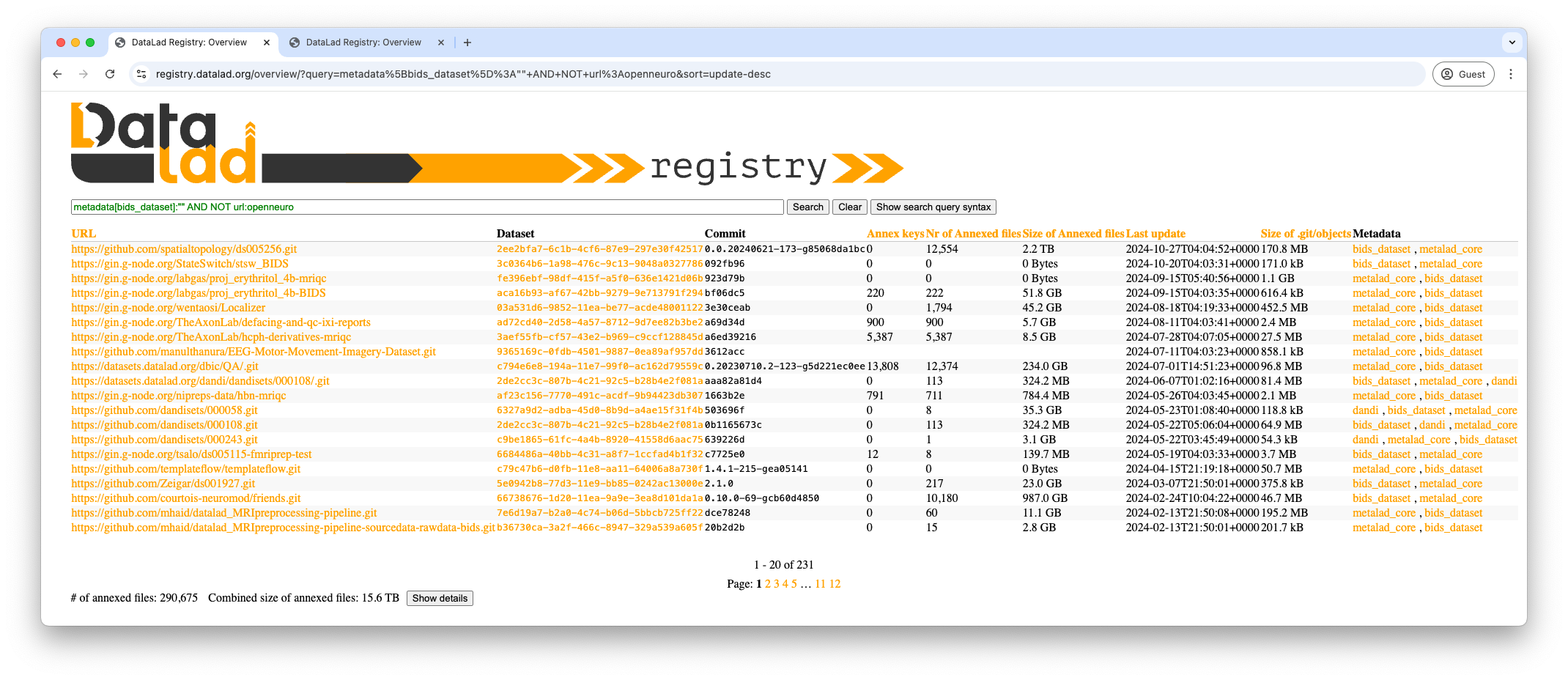Open StateSwitch/stsw_BIDS URL link
1568x680 pixels.
pos(180,264)
